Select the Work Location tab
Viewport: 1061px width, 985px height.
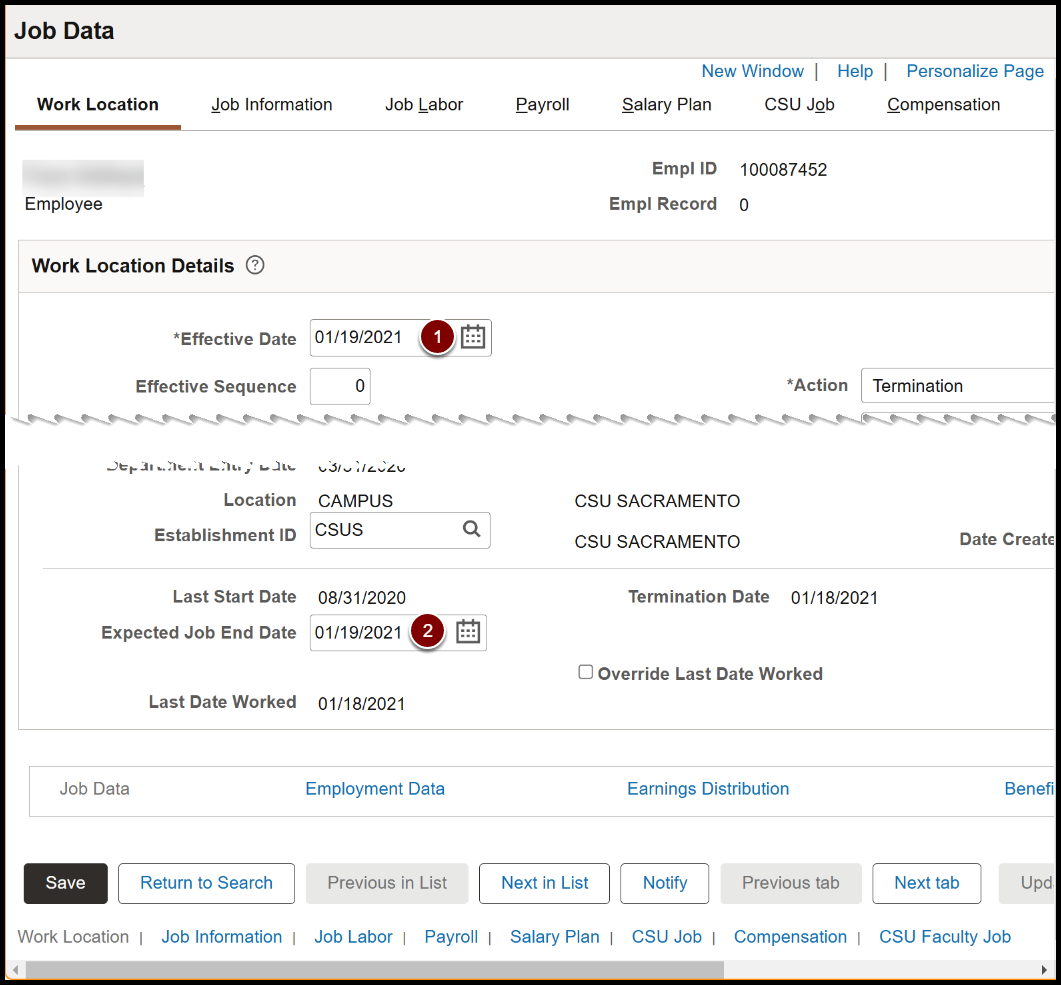[x=97, y=104]
